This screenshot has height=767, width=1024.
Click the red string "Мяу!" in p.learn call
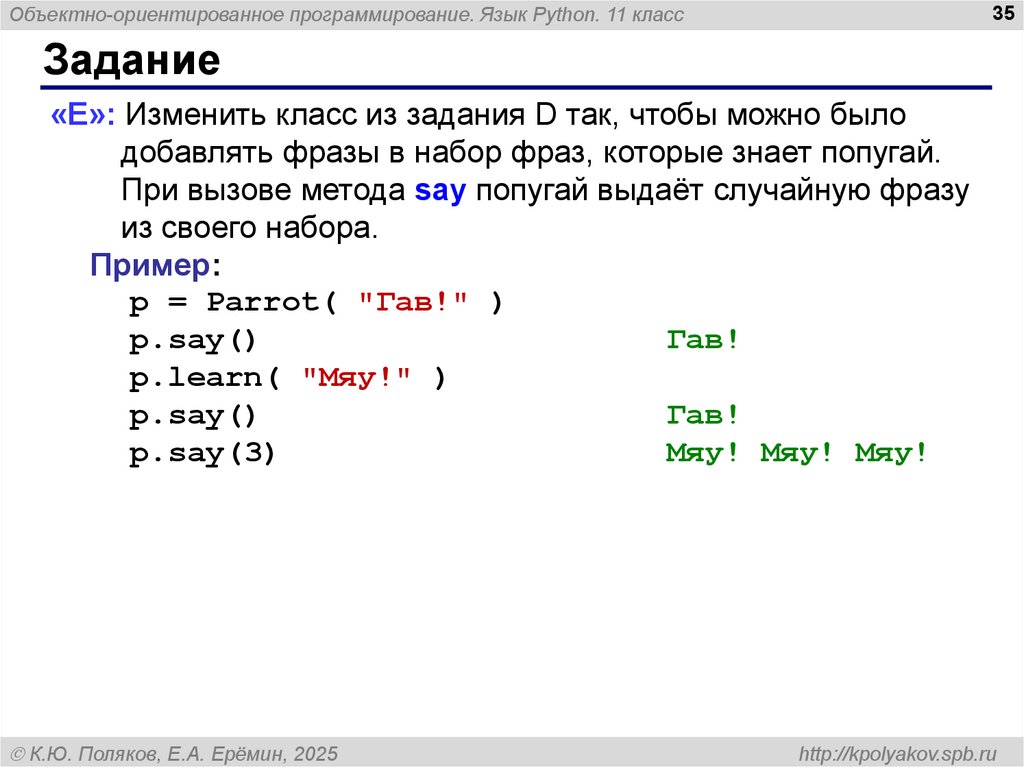pyautogui.click(x=357, y=378)
